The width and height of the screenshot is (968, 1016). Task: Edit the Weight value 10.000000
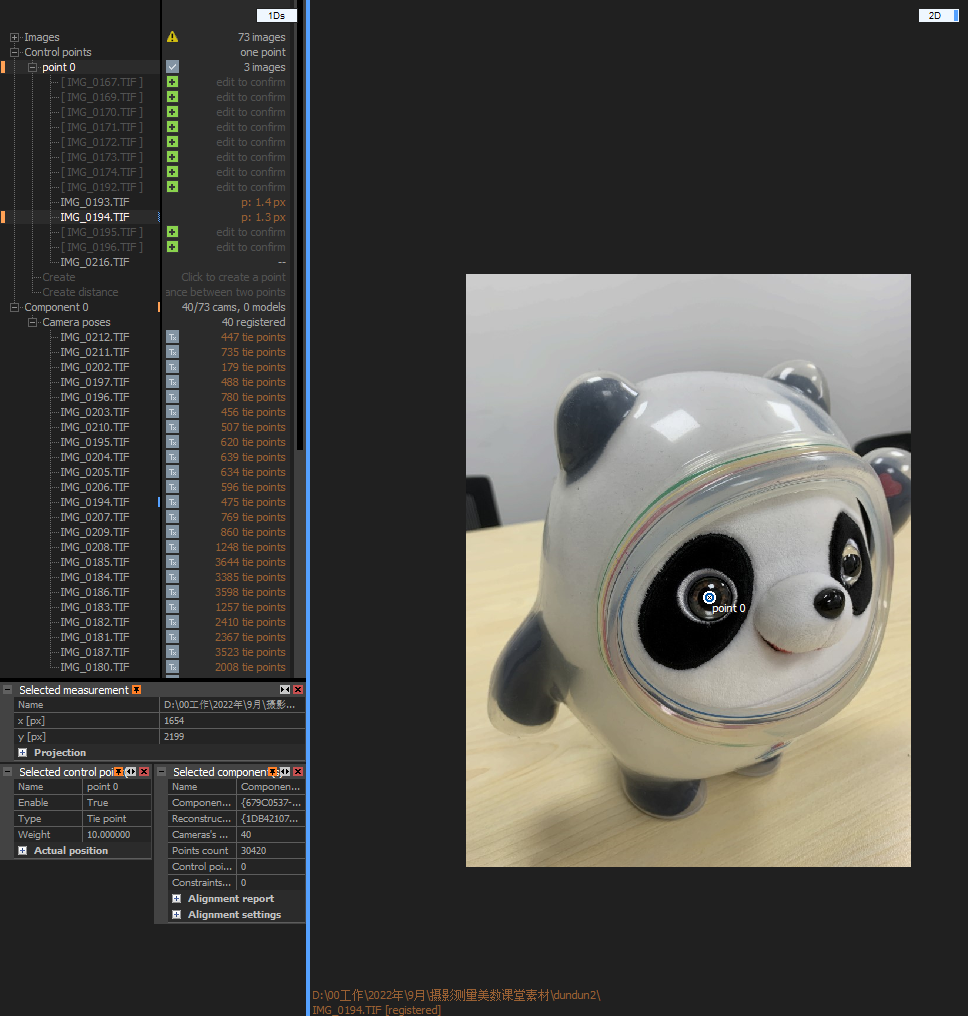117,835
